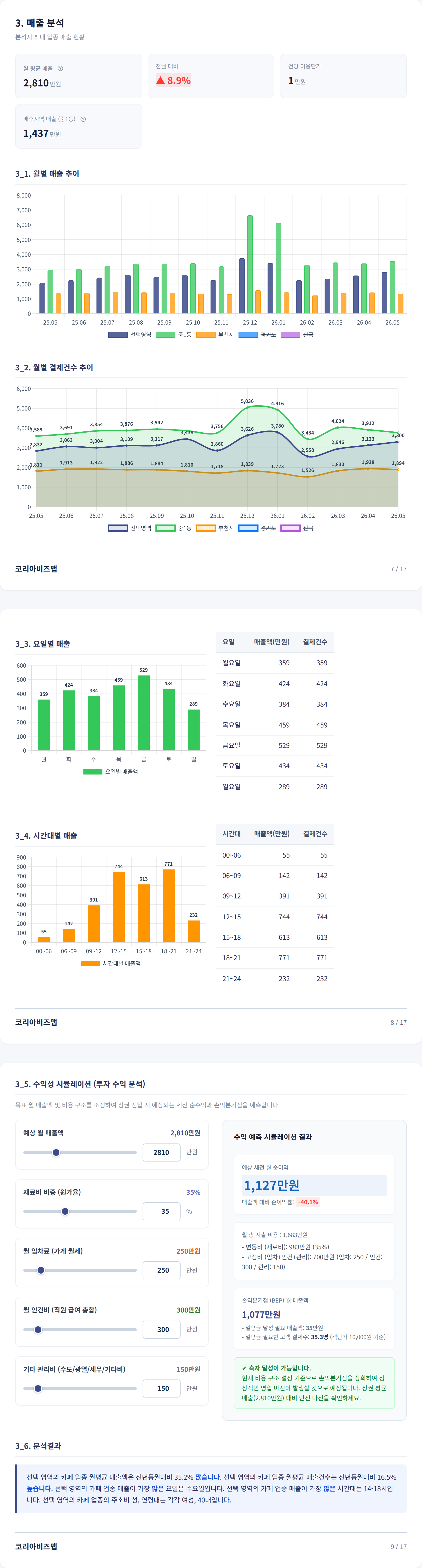Click the 35 percent cost ratio input
Screen dimensions: 422x1568
161,1211
